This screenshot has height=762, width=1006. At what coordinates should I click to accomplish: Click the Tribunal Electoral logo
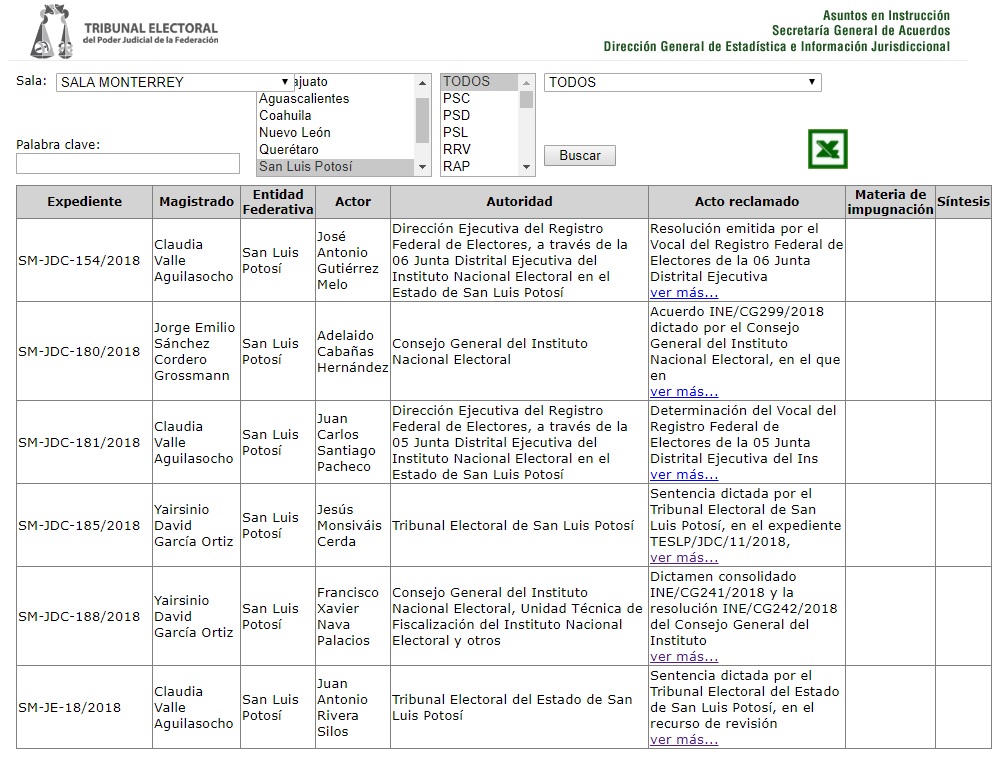tap(124, 32)
